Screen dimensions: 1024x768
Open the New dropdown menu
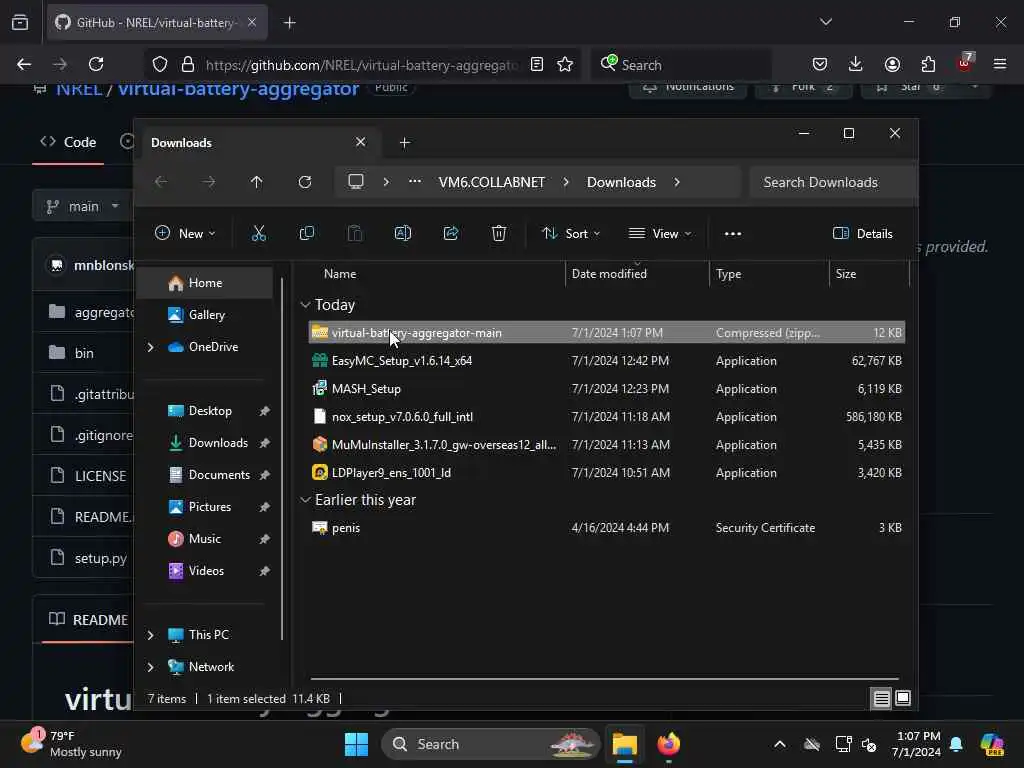pyautogui.click(x=185, y=233)
